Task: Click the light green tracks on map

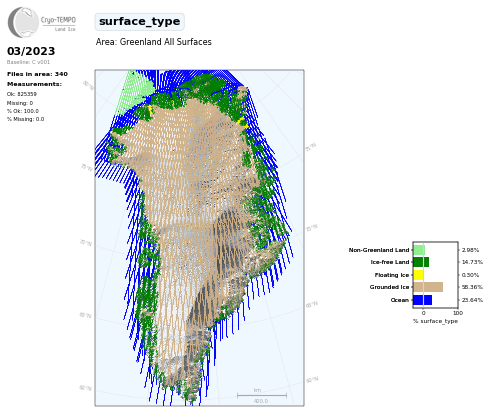Action: click(x=133, y=92)
